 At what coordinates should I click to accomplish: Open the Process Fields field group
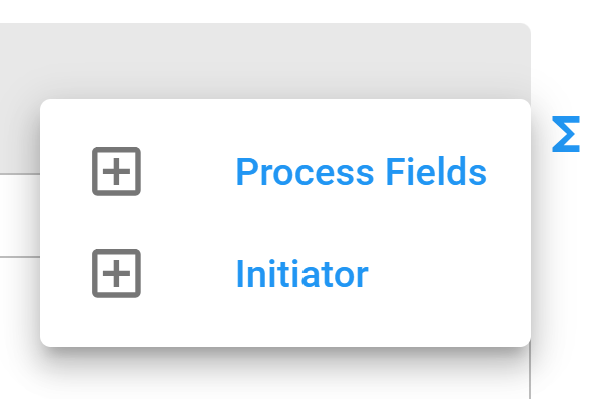point(361,172)
